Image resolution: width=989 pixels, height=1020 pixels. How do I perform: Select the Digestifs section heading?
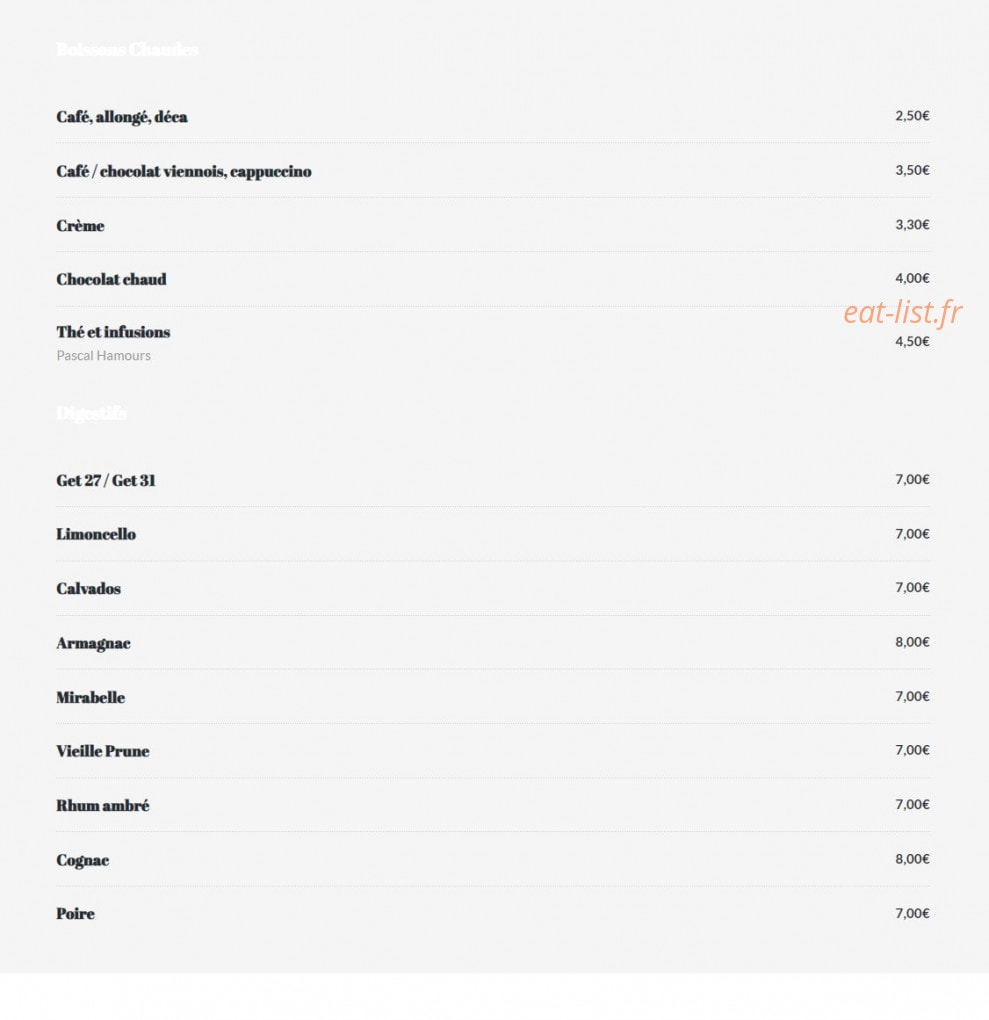tap(91, 414)
